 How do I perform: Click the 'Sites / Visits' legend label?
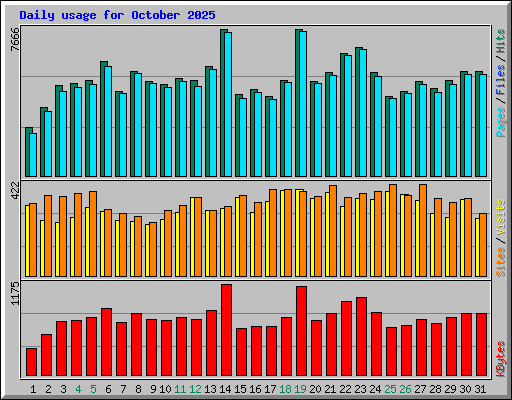tap(501, 238)
